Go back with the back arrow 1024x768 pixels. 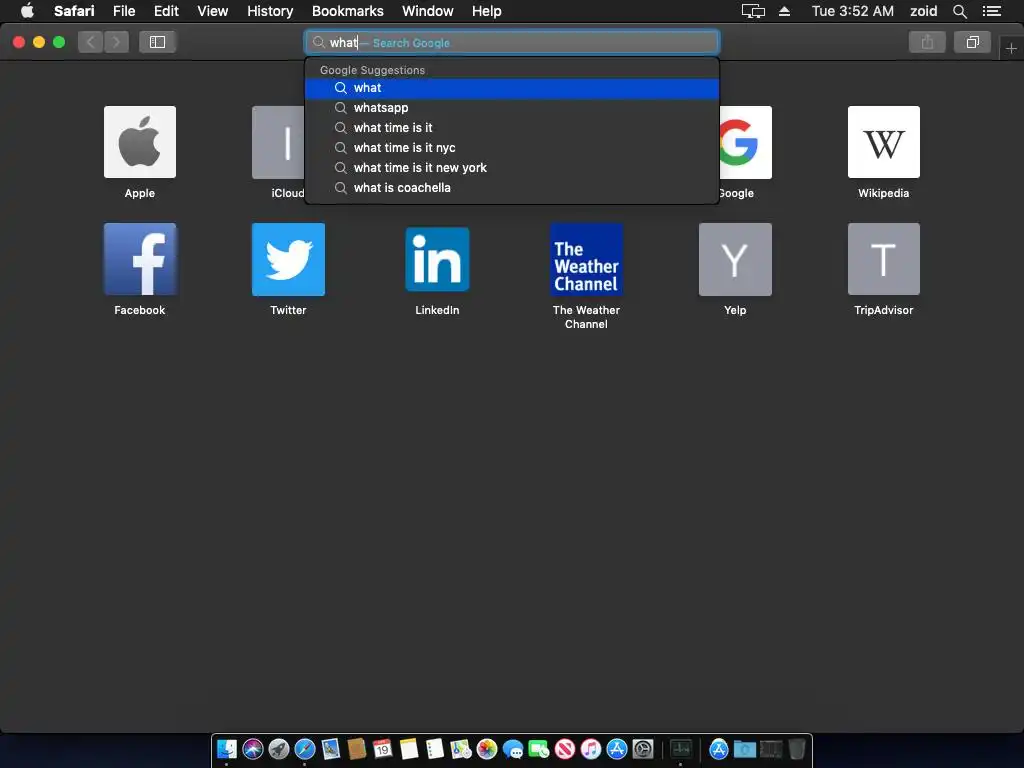tap(91, 42)
